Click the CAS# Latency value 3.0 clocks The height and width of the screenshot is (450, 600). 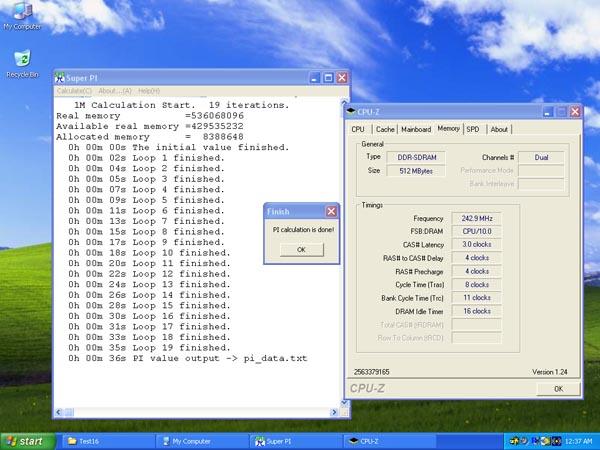[477, 245]
